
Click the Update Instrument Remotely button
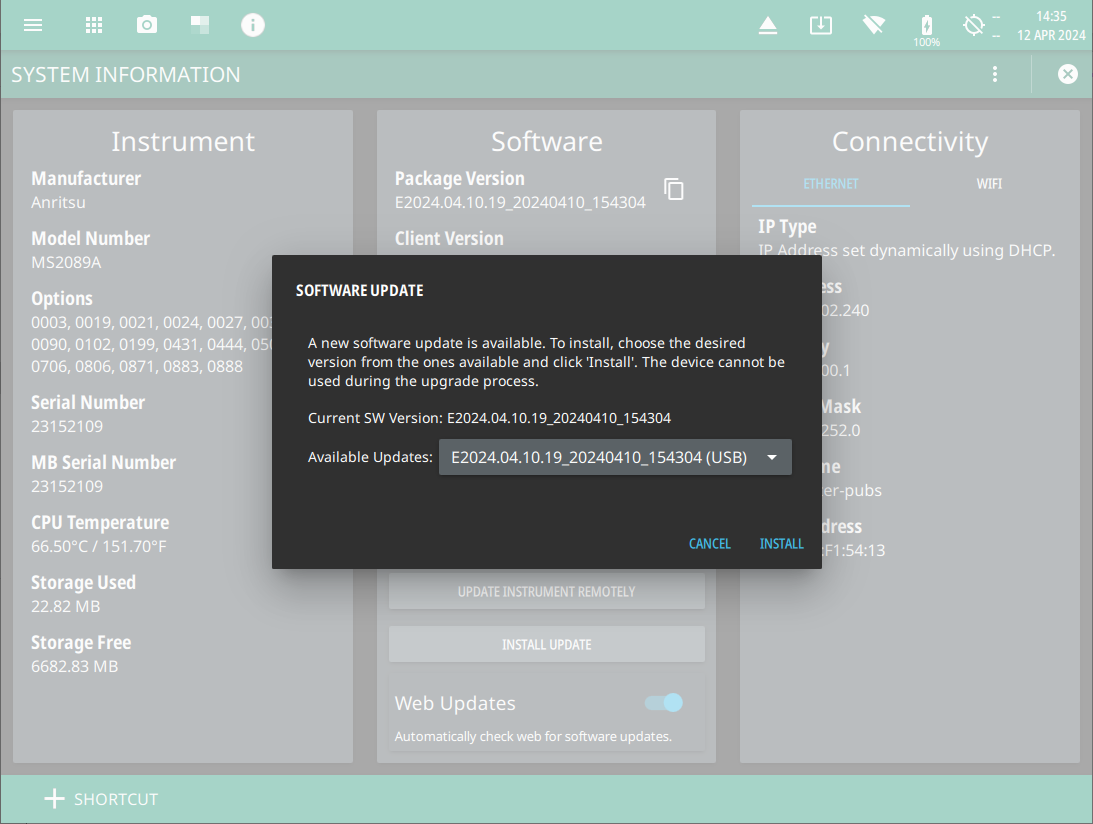(x=546, y=592)
